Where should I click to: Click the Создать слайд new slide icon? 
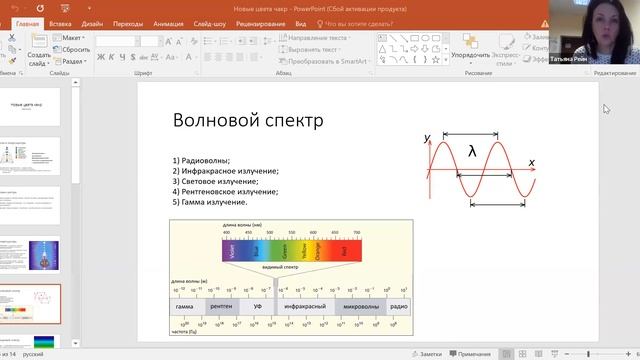click(x=39, y=41)
